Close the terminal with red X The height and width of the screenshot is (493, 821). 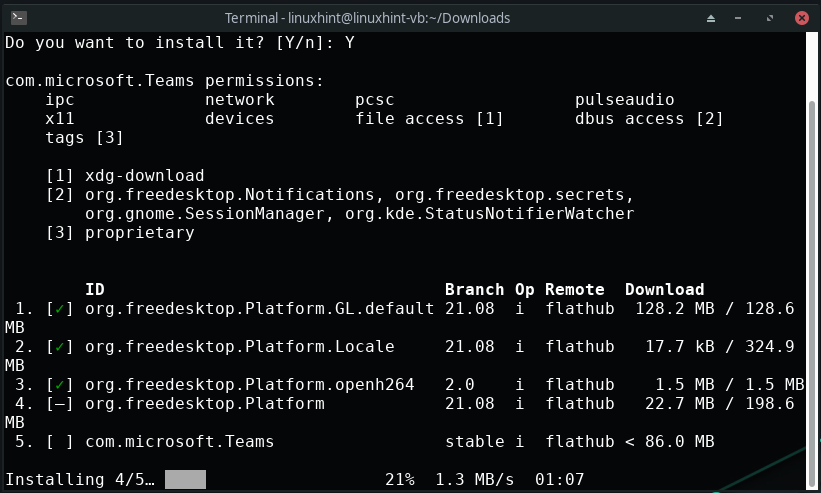tap(801, 18)
